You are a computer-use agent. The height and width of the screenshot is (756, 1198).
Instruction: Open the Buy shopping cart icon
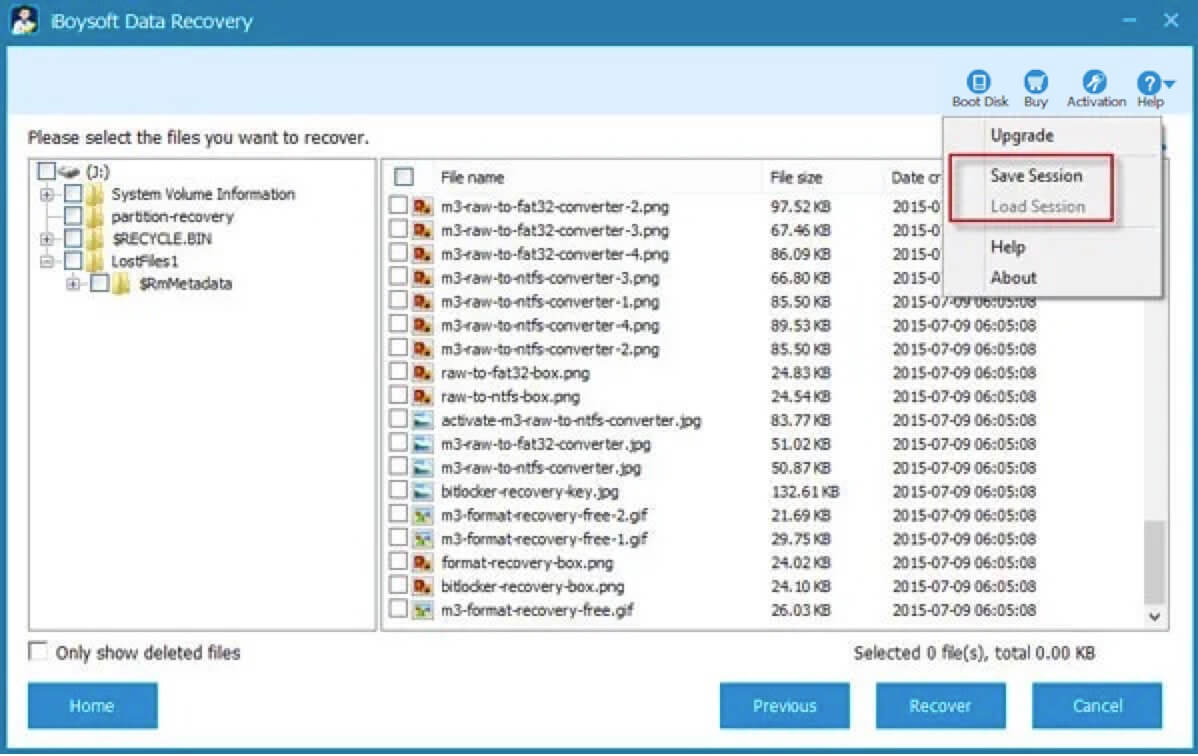tap(1035, 83)
